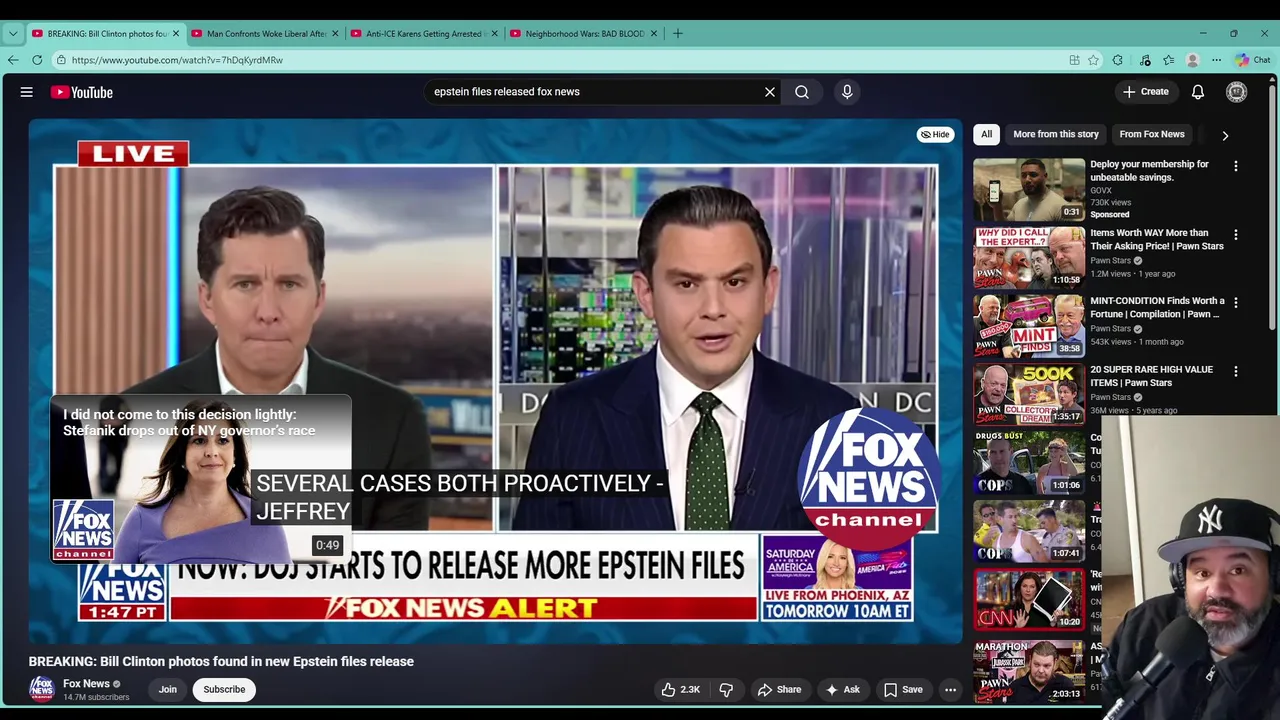Open options for Items Worth WAY More
1280x720 pixels.
point(1236,234)
